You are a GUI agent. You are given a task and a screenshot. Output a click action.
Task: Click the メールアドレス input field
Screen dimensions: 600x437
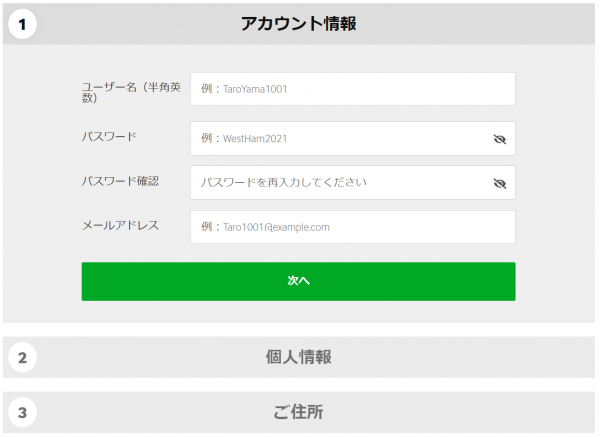[x=353, y=227]
